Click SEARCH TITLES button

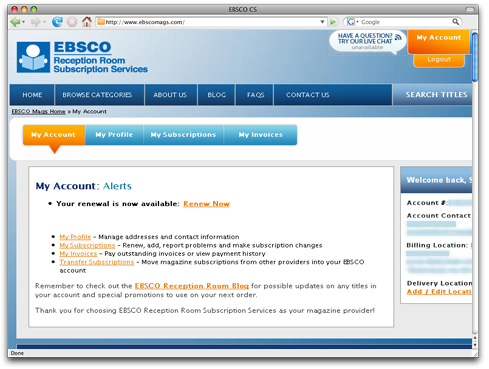[433, 95]
